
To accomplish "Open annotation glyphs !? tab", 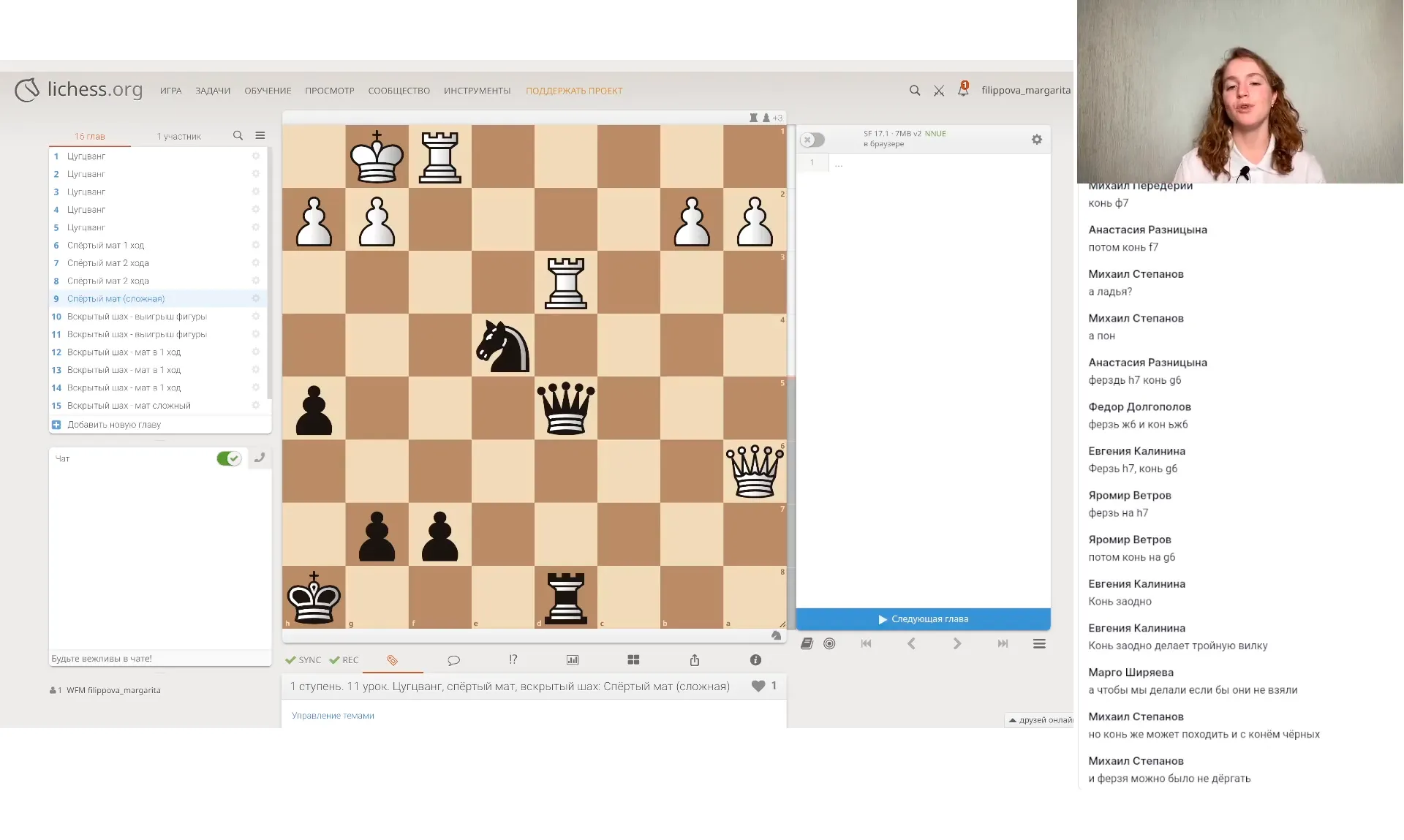I will tap(513, 659).
